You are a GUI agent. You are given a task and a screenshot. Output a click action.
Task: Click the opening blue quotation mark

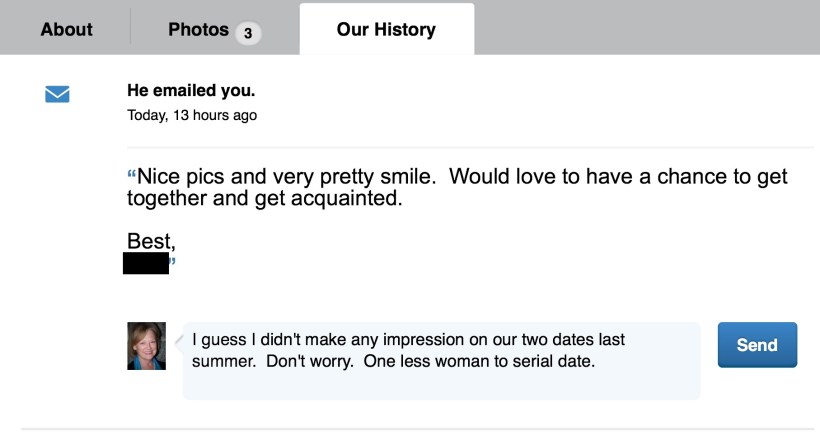pyautogui.click(x=131, y=177)
